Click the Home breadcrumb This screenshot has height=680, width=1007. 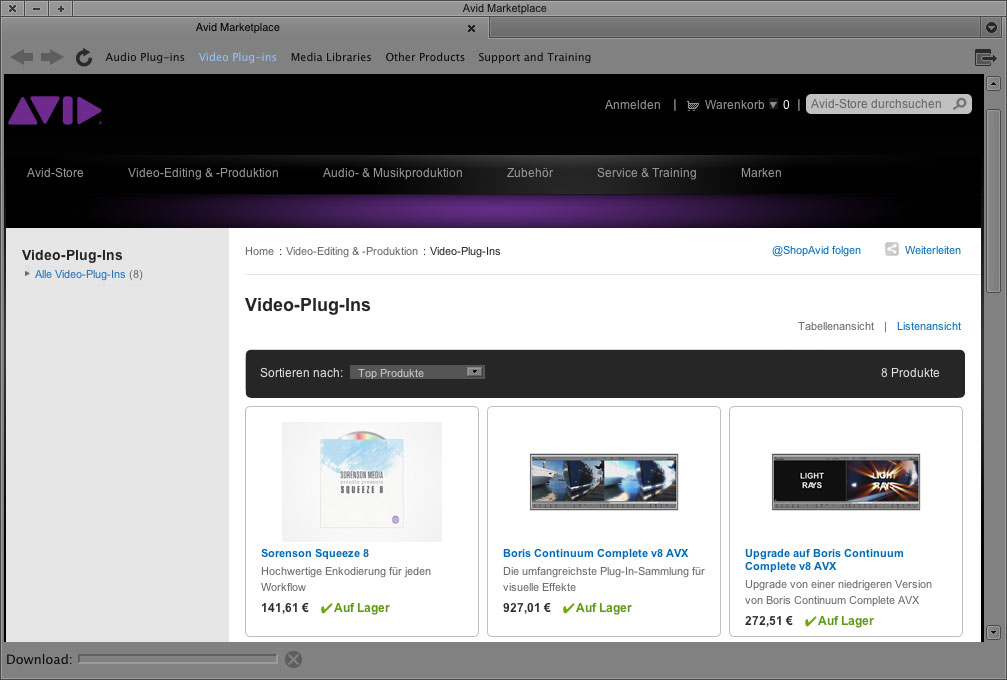click(x=259, y=251)
